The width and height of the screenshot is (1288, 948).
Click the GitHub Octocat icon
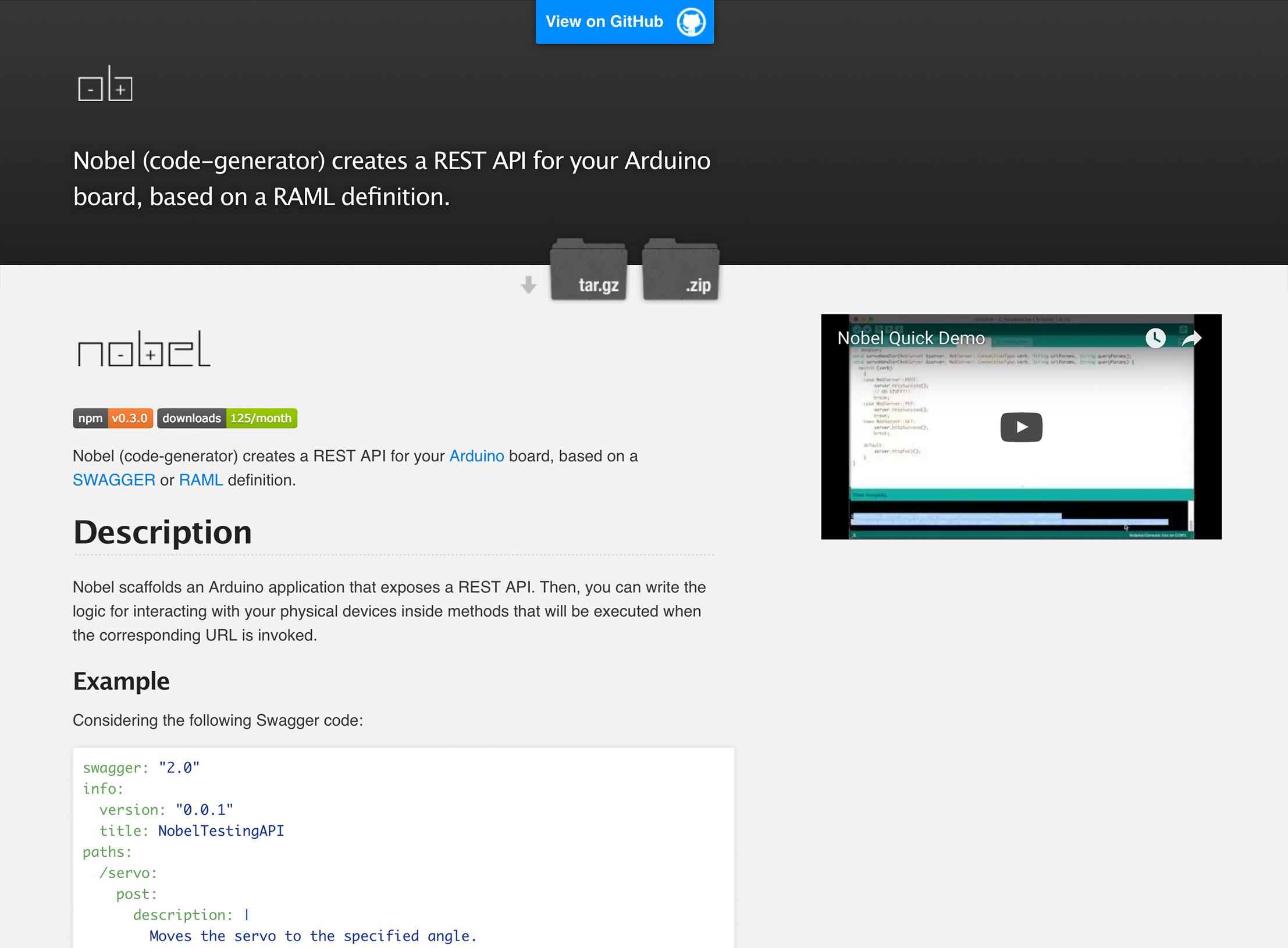click(691, 22)
